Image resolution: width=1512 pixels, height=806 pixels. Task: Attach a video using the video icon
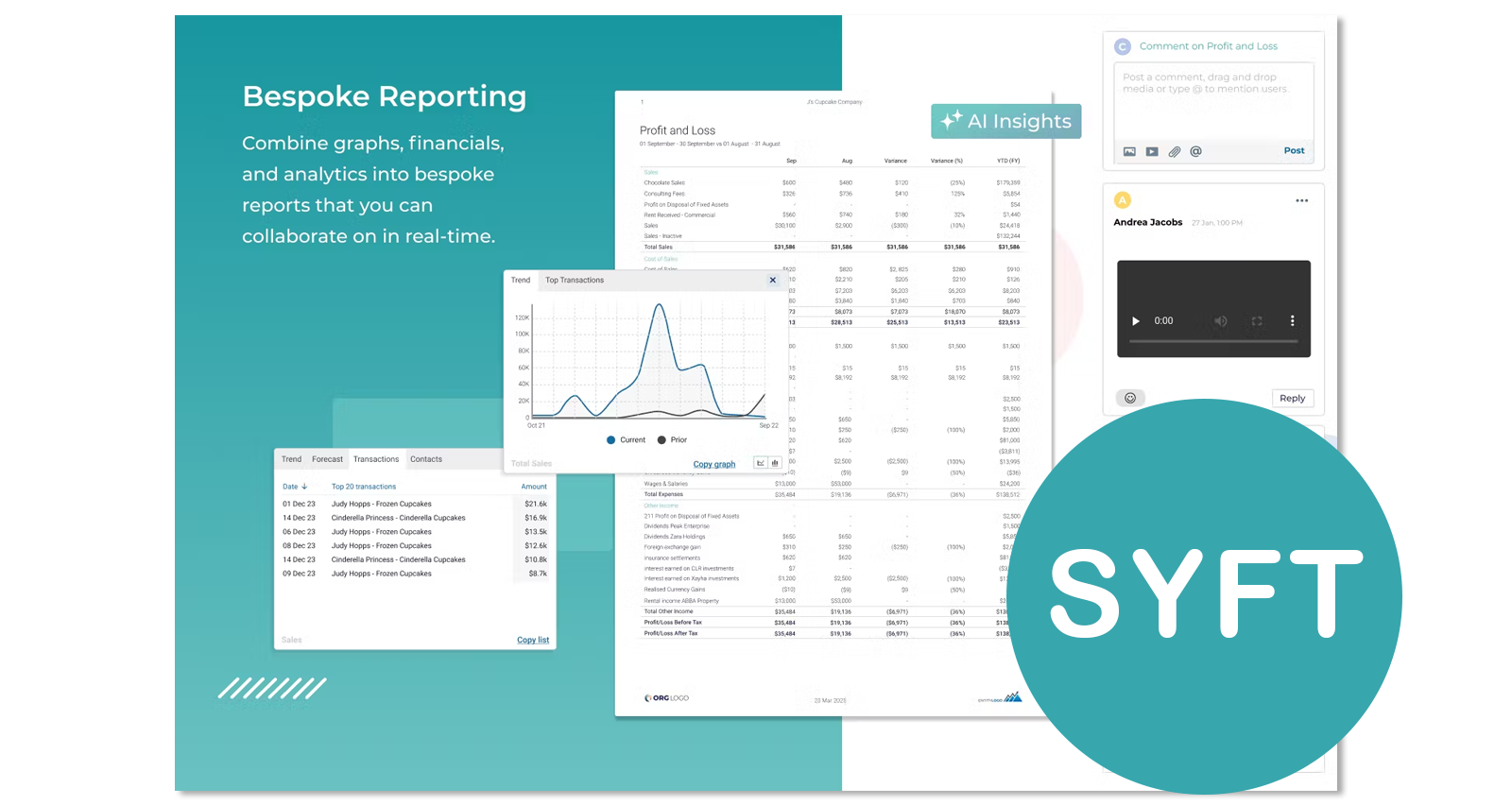1152,151
